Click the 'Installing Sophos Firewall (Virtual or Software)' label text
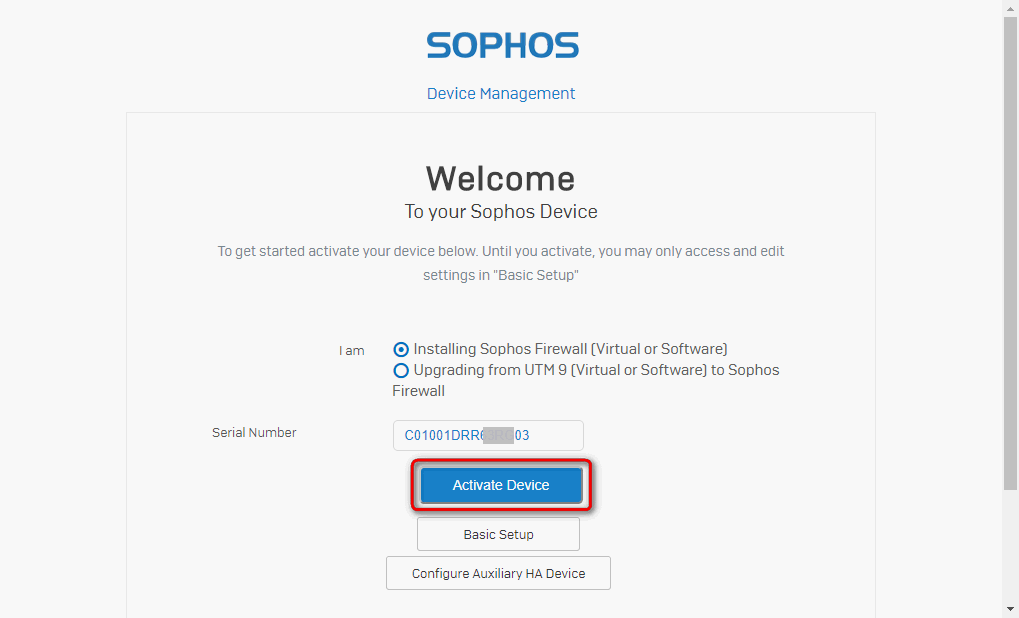 [570, 349]
